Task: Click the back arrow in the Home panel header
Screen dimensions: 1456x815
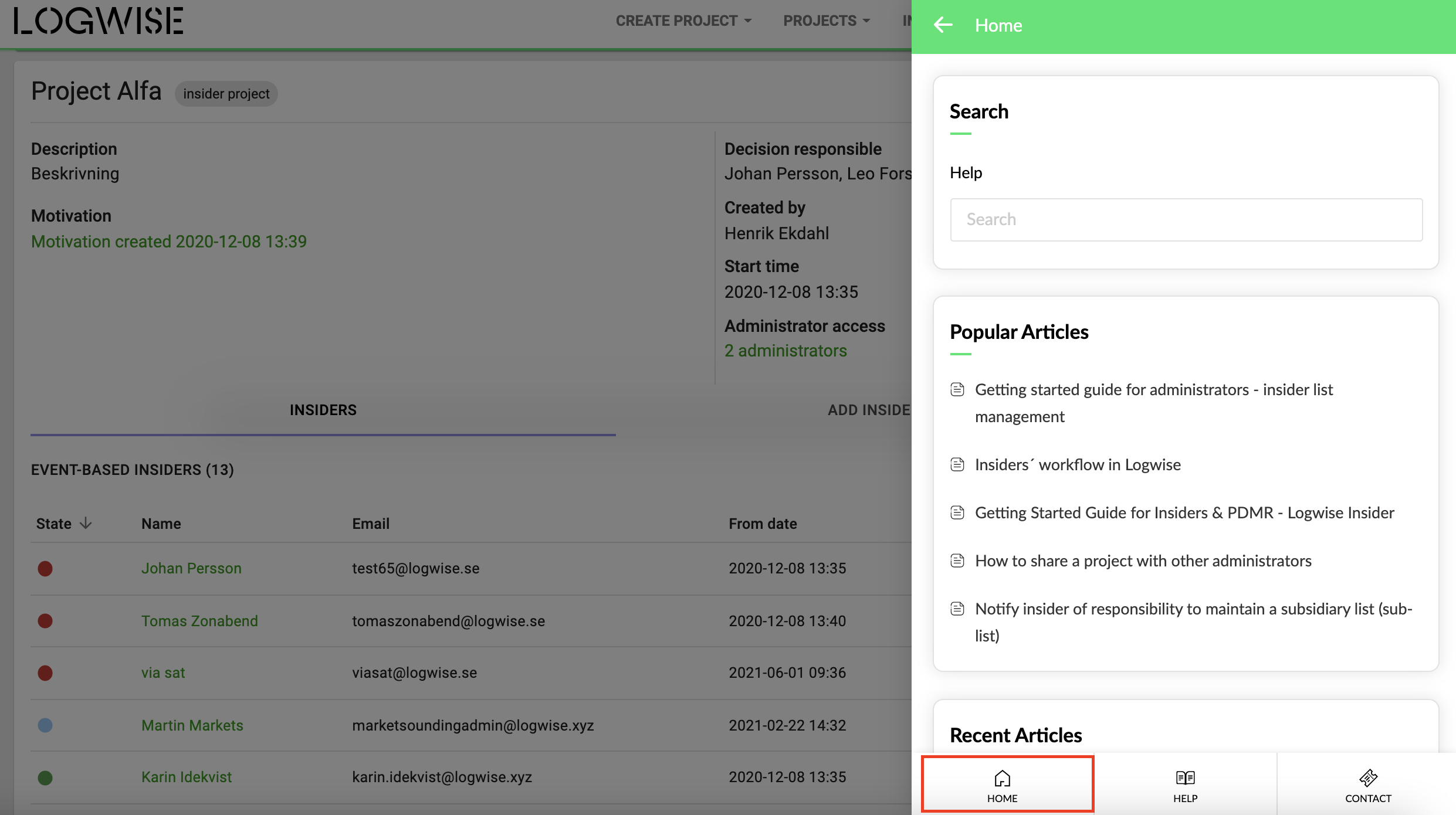Action: coord(943,25)
